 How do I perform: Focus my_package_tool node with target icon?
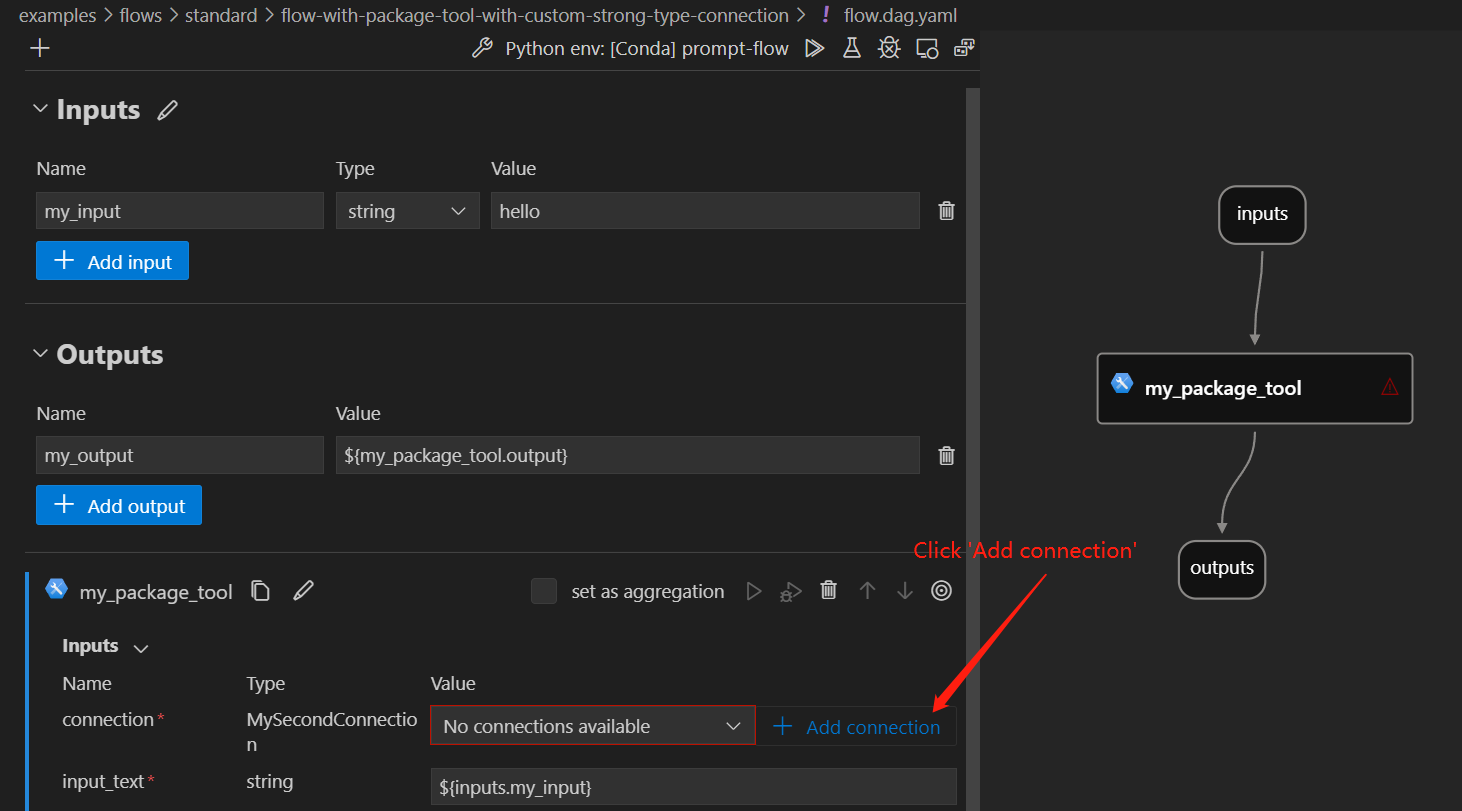pyautogui.click(x=941, y=591)
